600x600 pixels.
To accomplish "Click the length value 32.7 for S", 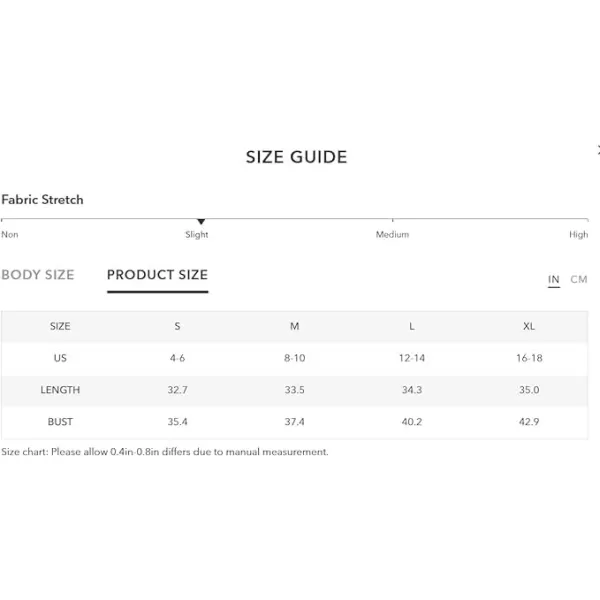I will 177,390.
